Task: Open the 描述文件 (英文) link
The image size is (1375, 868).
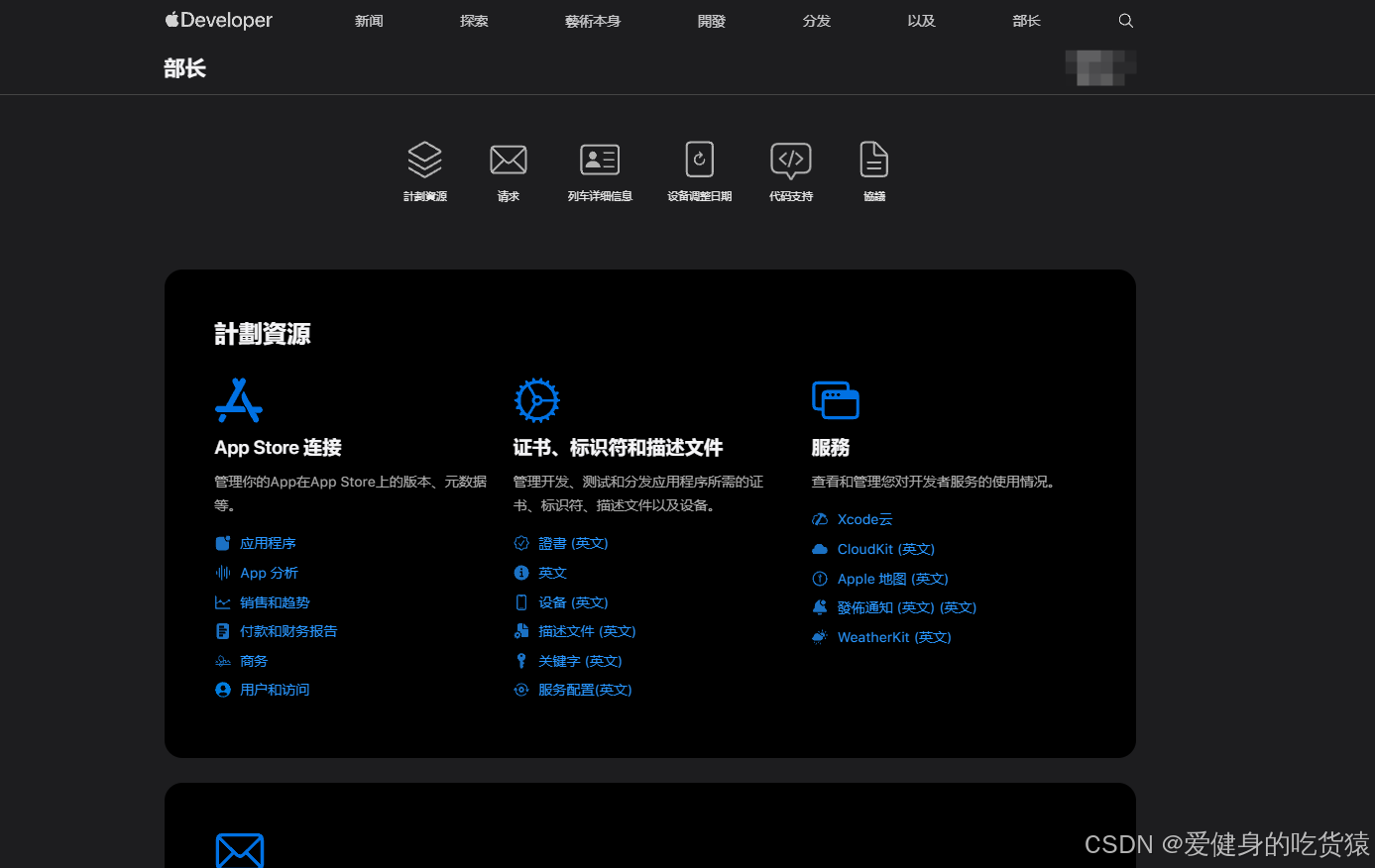Action: (x=587, y=631)
